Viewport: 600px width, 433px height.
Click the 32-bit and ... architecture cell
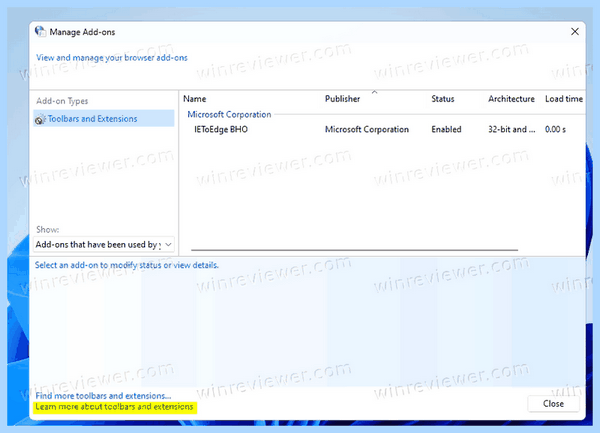click(512, 130)
